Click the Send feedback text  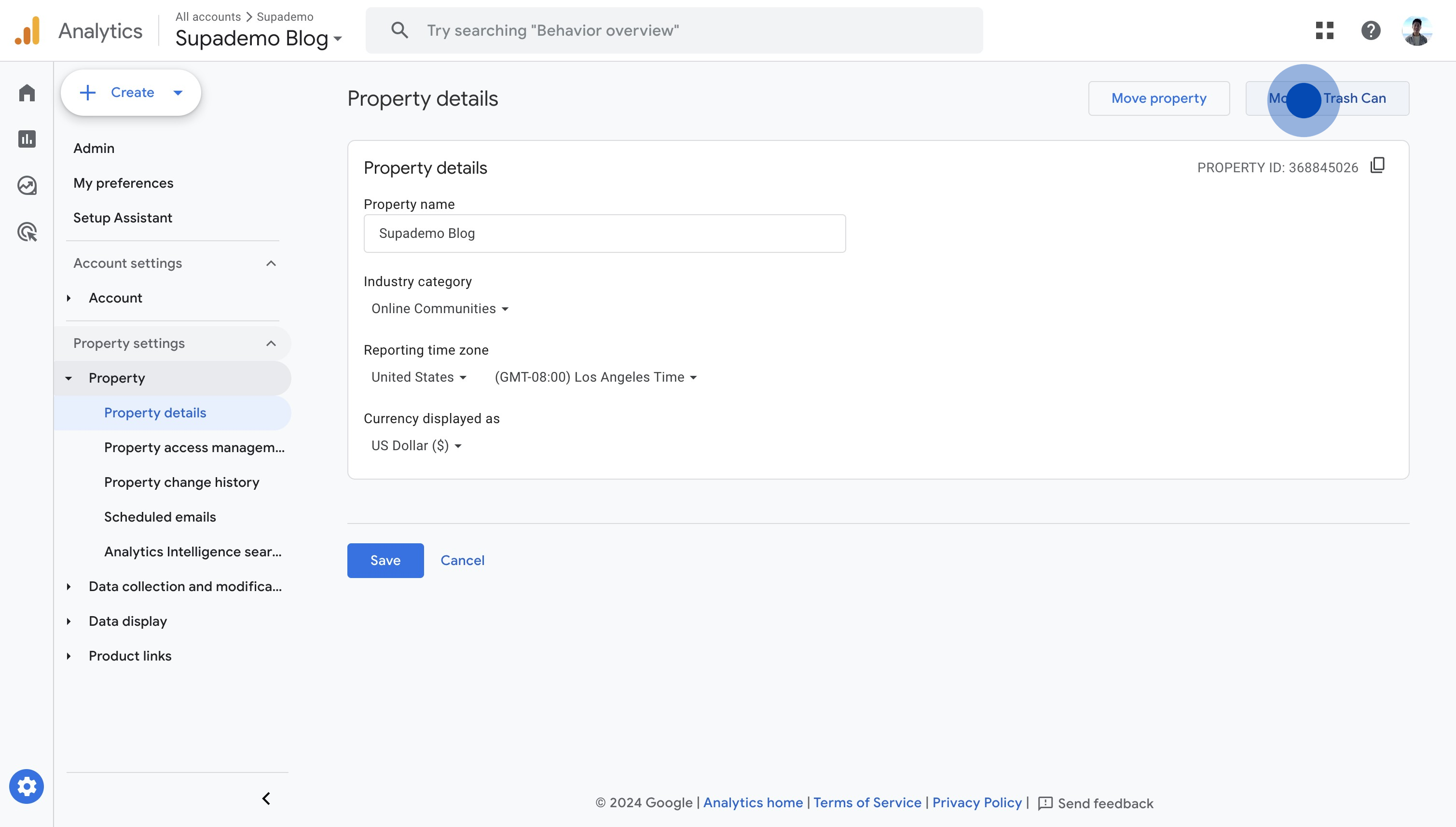(1105, 803)
